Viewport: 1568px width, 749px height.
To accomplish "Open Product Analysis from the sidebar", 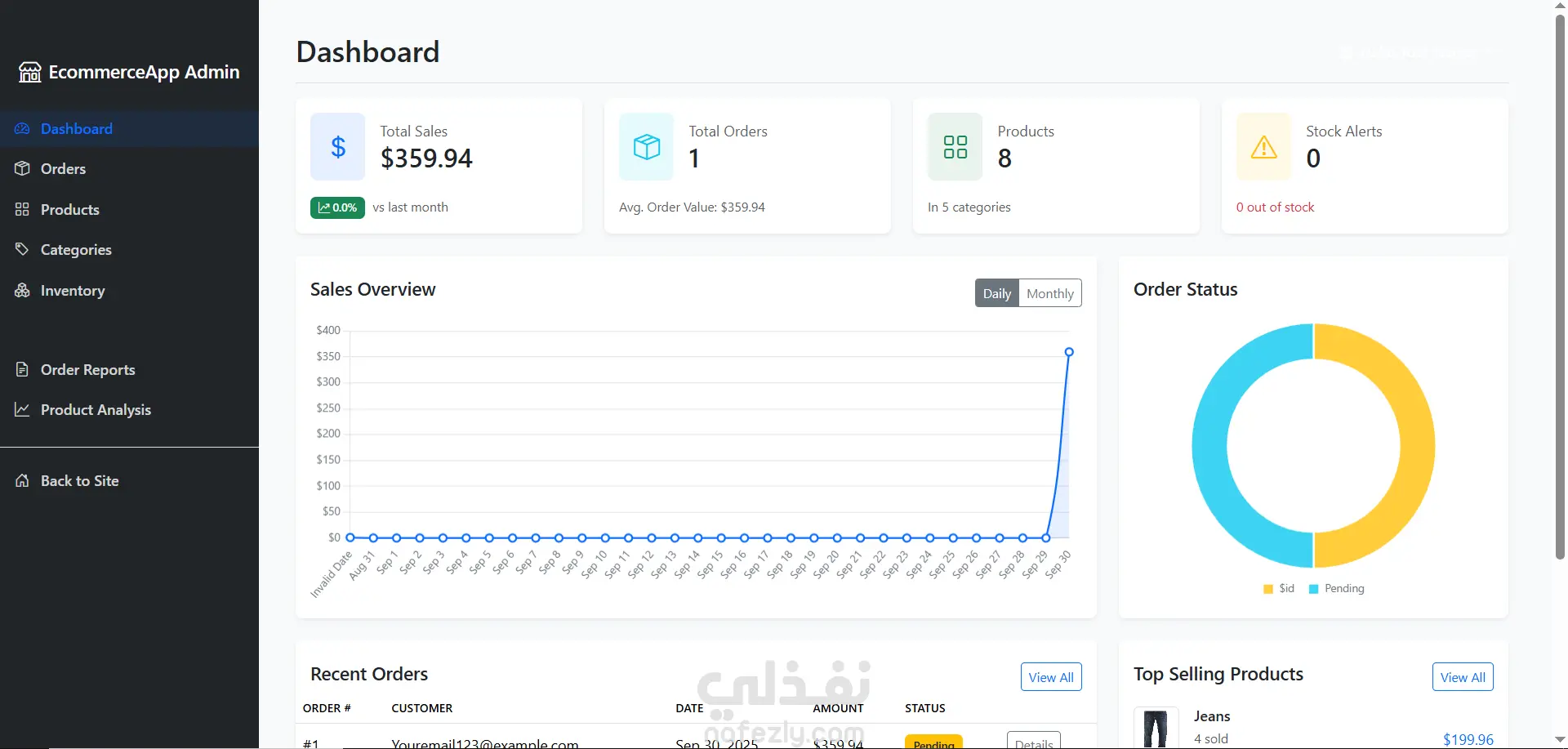I will click(x=129, y=409).
